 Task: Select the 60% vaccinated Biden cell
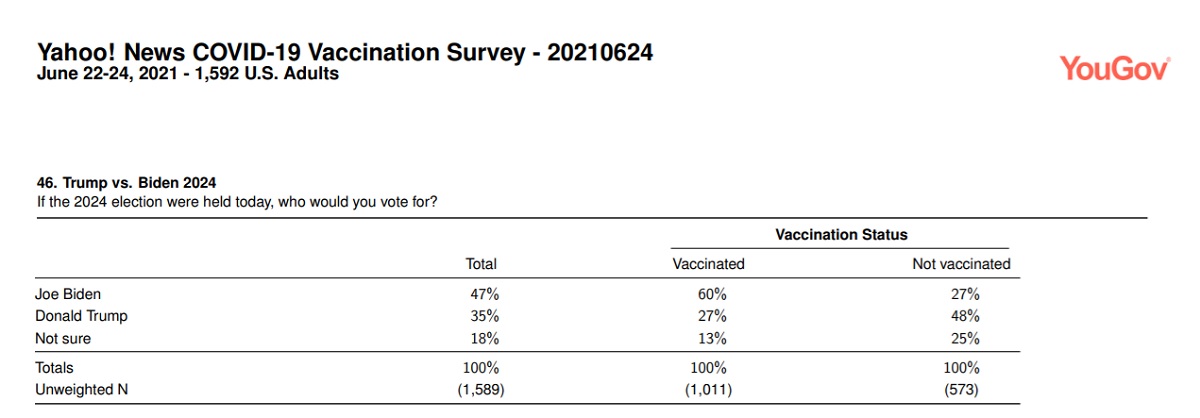(x=713, y=295)
